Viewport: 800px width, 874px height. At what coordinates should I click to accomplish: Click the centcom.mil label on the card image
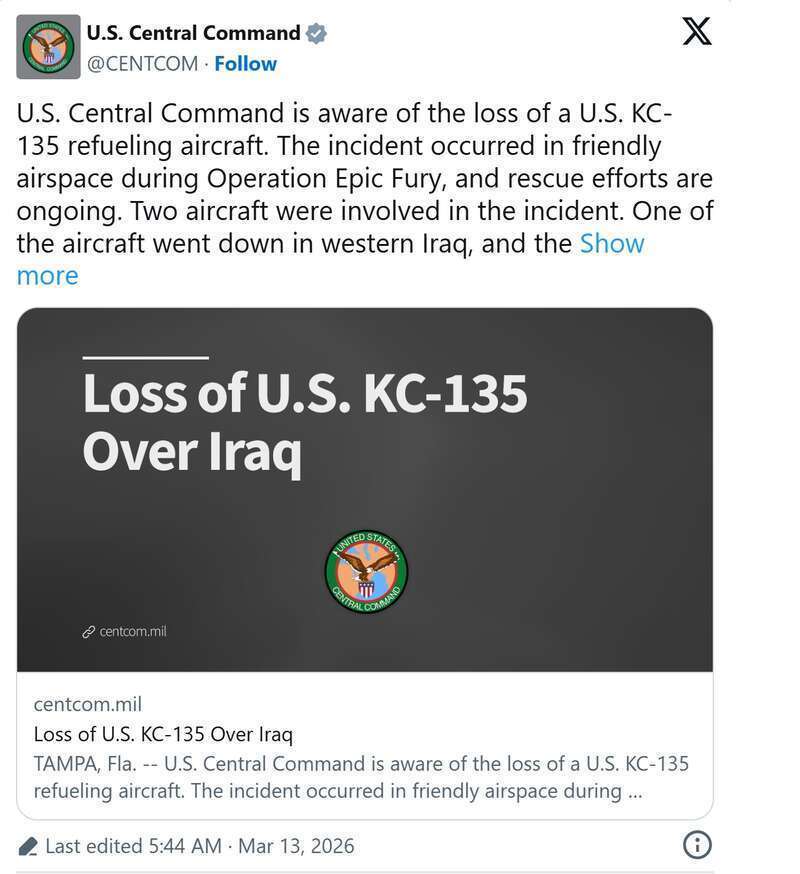click(x=133, y=632)
